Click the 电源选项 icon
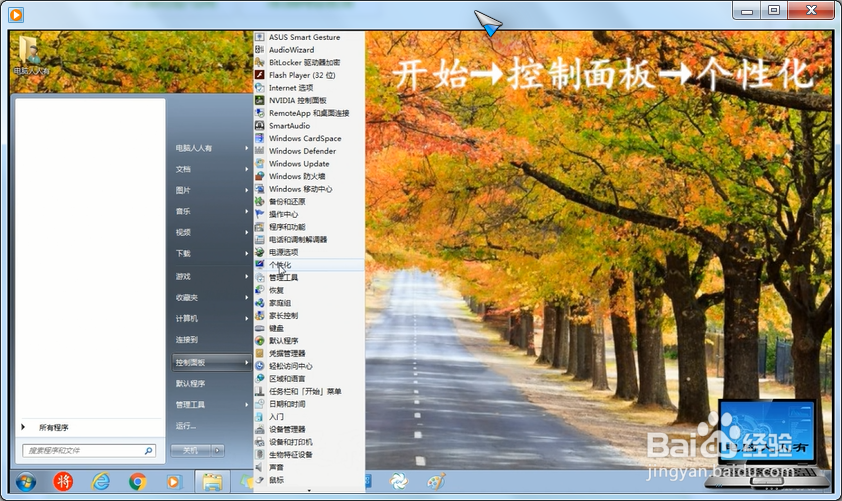This screenshot has height=501, width=842. click(x=259, y=252)
